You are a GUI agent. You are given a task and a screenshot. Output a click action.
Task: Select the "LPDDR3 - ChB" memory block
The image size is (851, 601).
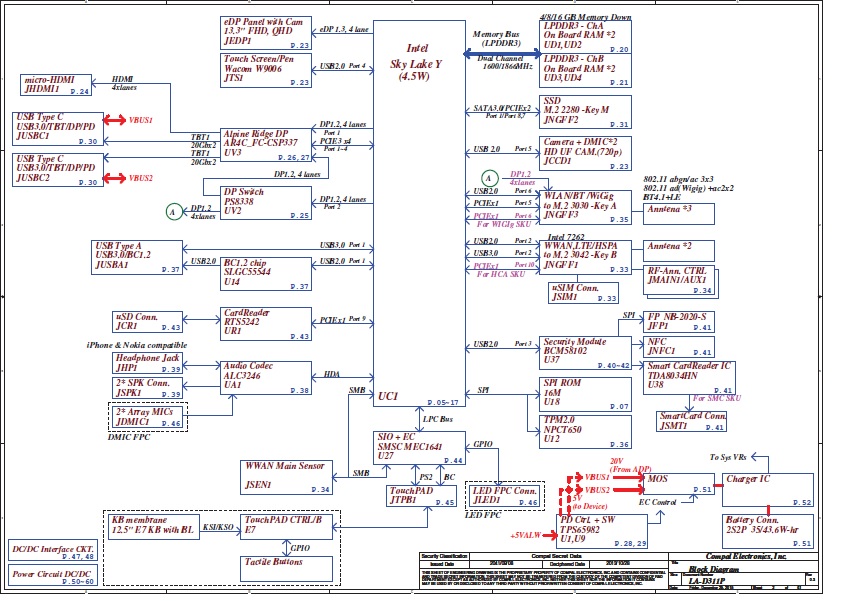[x=586, y=71]
